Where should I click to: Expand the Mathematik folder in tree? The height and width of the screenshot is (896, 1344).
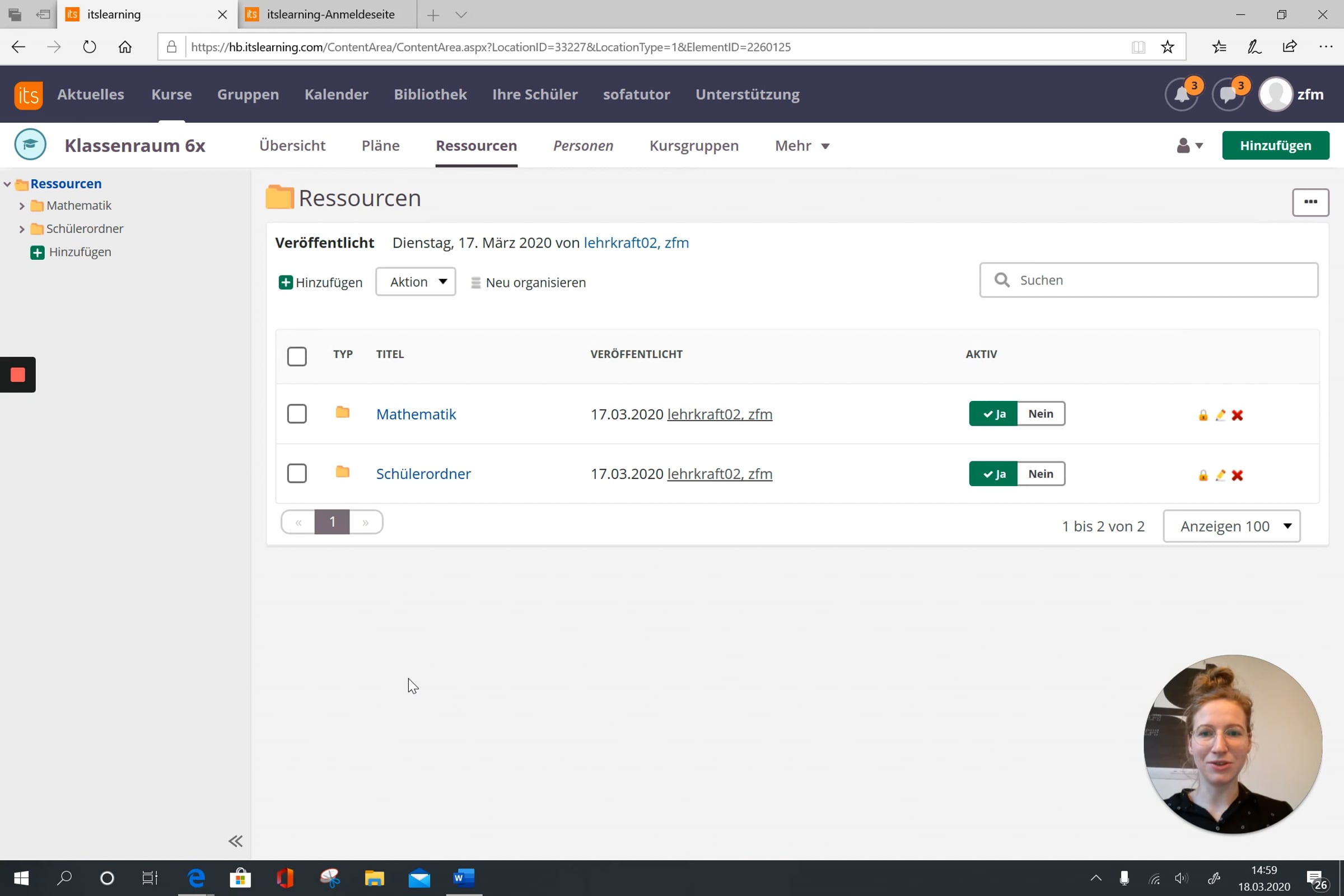click(22, 206)
